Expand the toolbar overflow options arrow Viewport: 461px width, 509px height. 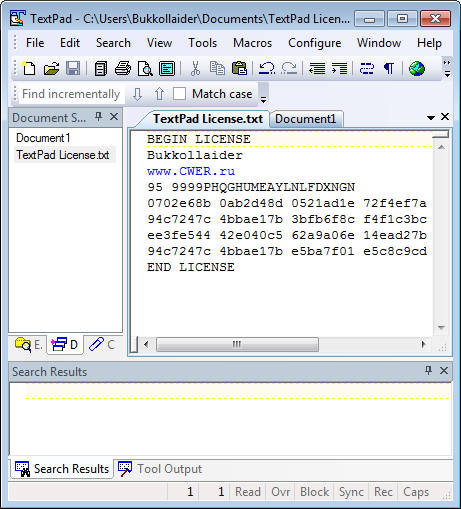(x=447, y=69)
